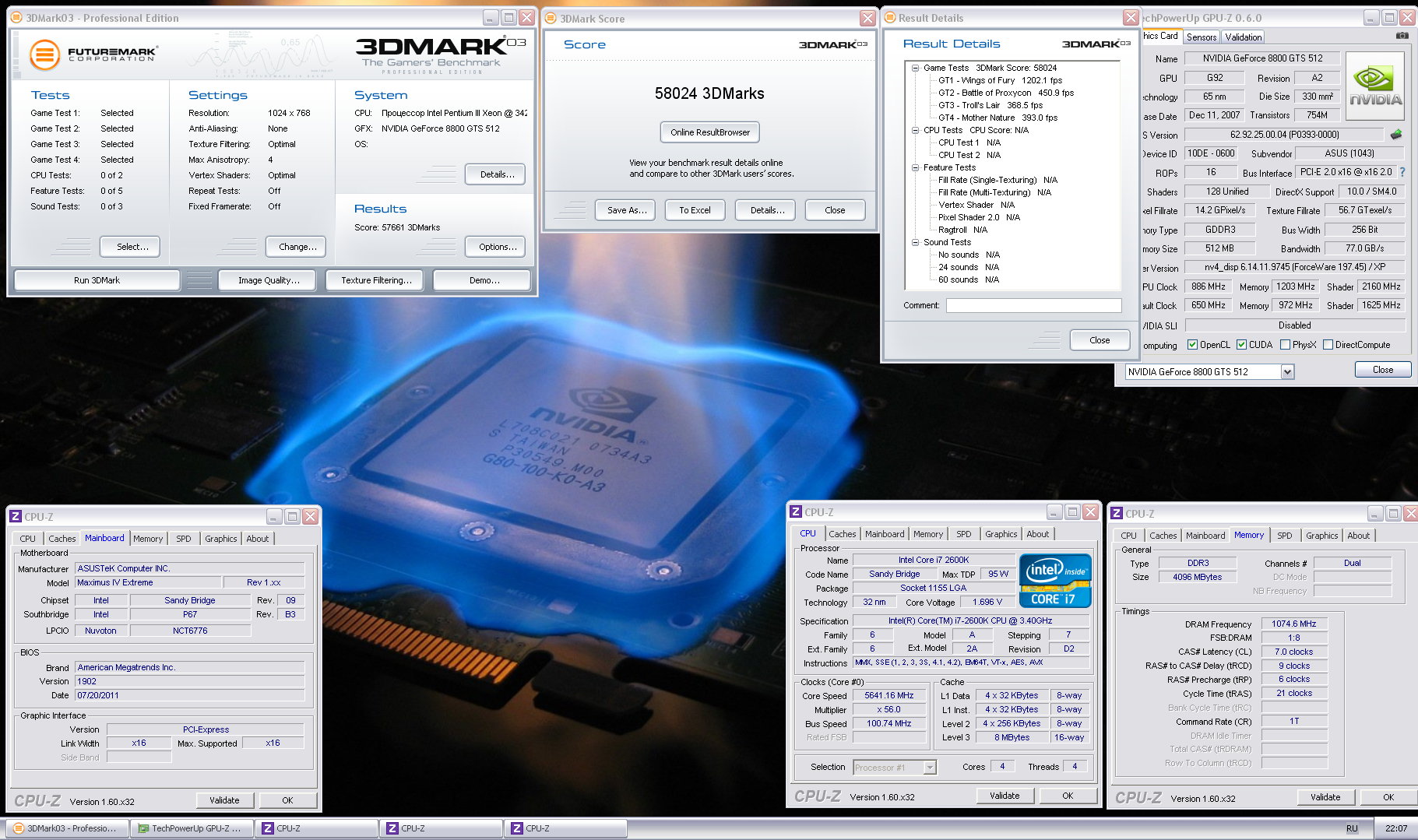
Task: Open About tab in CPU-Z mainboard window
Action: (x=257, y=539)
